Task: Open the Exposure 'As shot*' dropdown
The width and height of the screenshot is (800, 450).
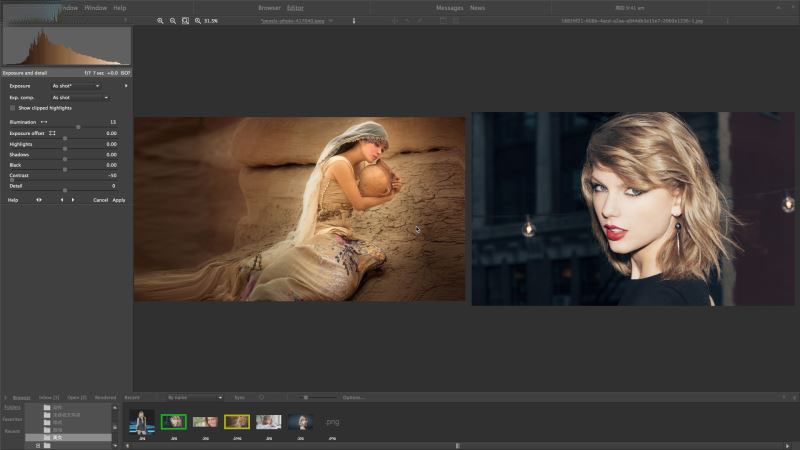Action: point(76,86)
